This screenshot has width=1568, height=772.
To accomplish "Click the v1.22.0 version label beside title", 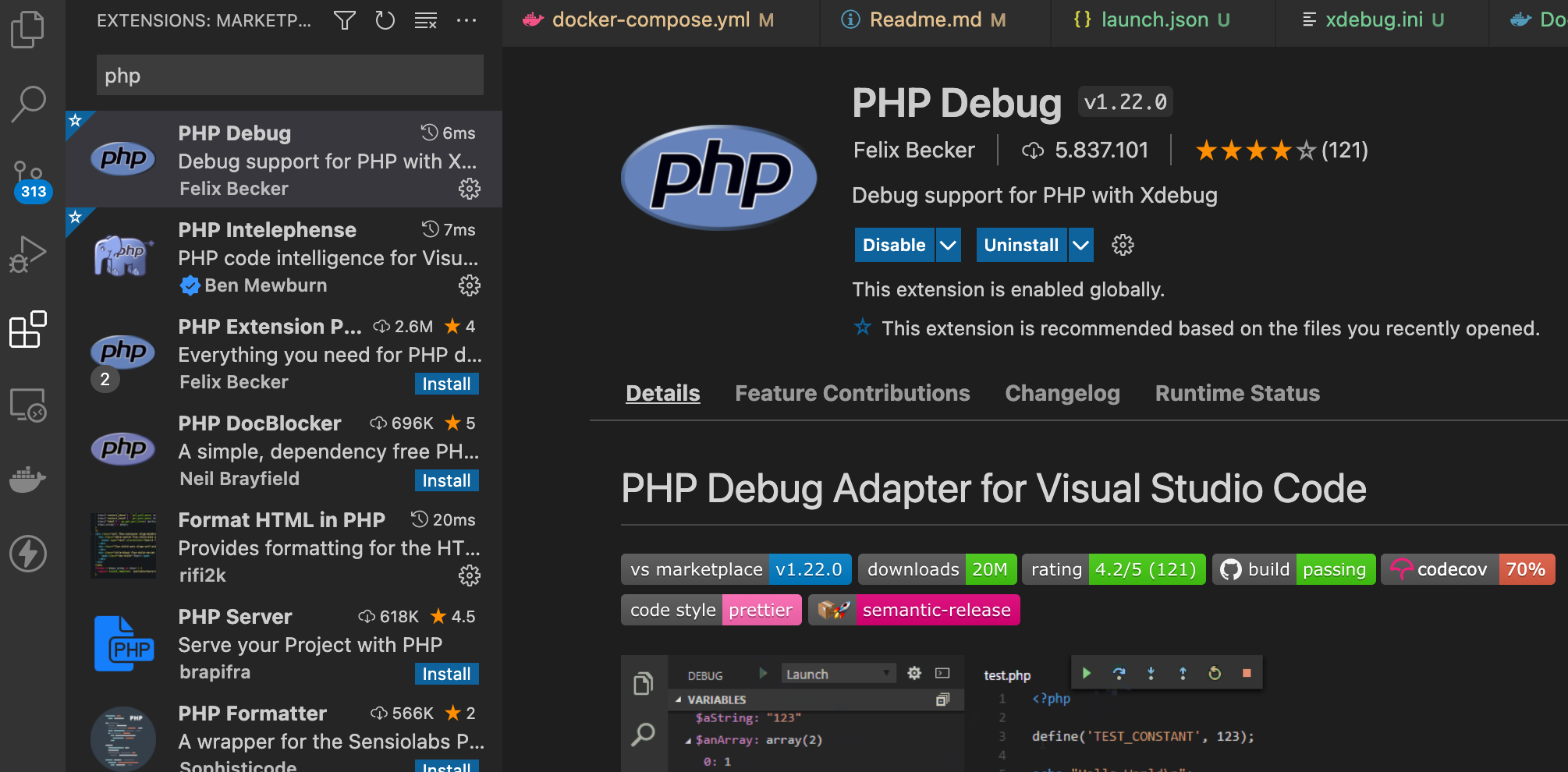I will click(1125, 102).
